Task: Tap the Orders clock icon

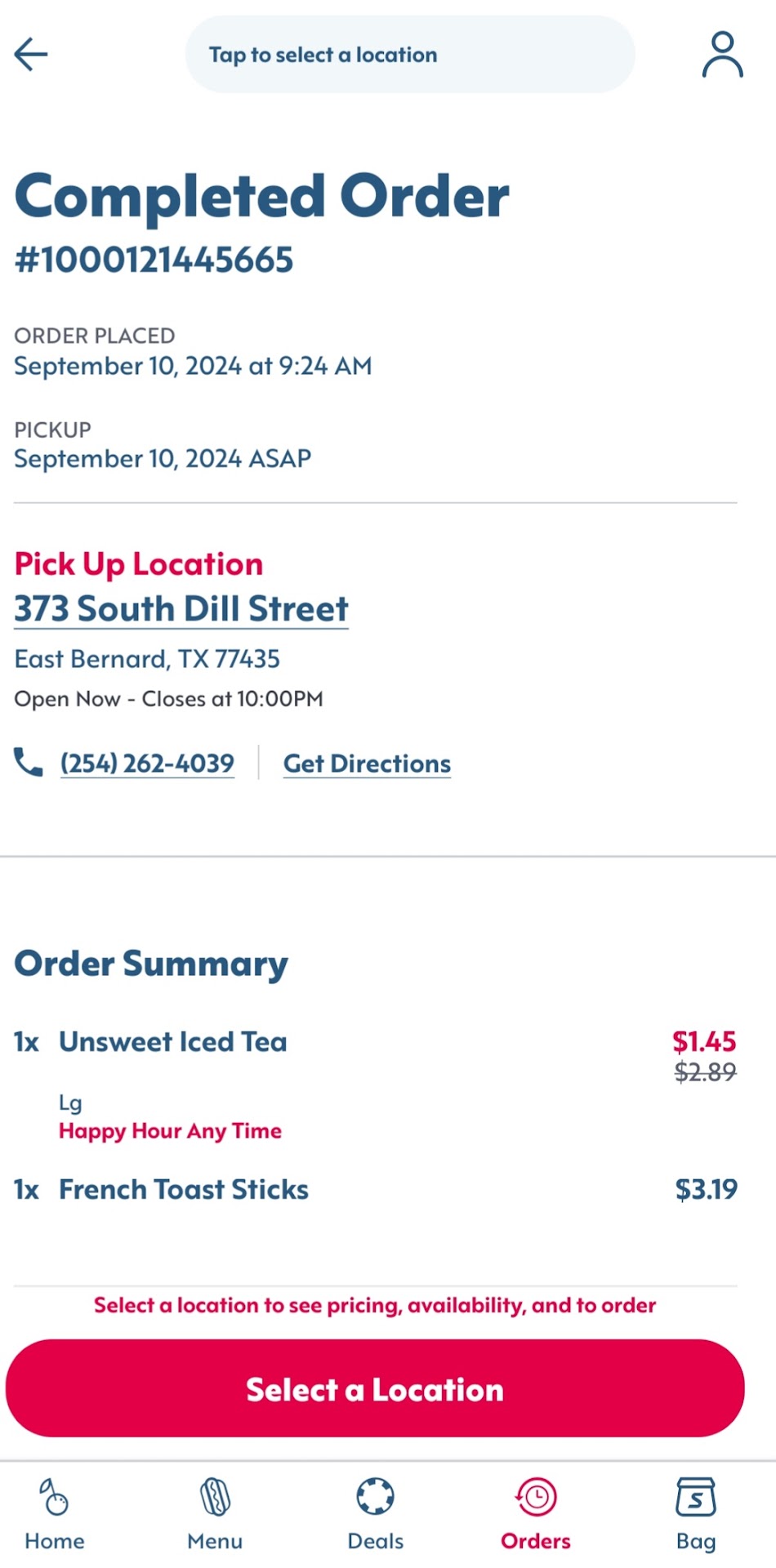Action: [x=536, y=1497]
